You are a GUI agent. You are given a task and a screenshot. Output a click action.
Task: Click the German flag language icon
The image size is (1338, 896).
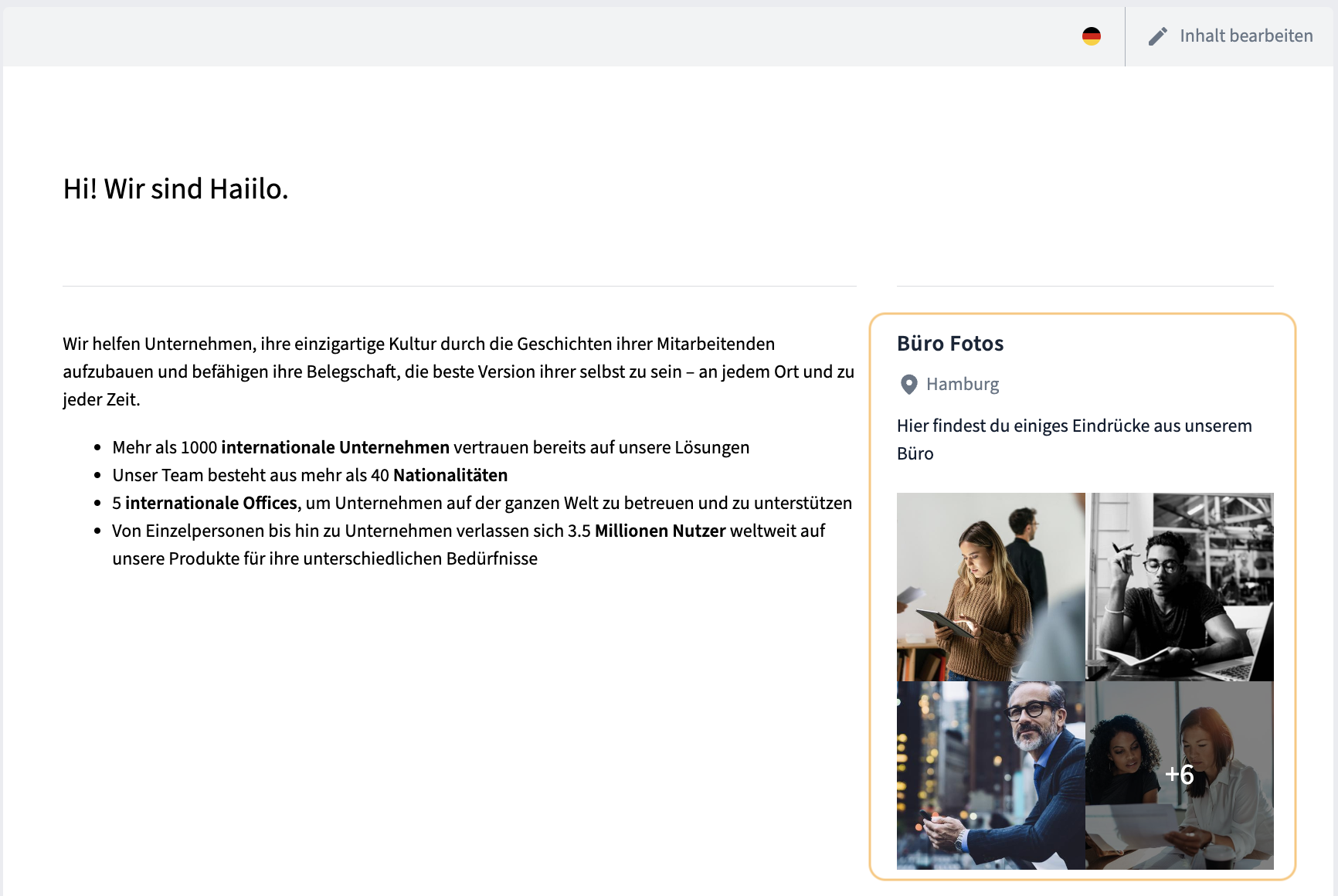tap(1091, 36)
